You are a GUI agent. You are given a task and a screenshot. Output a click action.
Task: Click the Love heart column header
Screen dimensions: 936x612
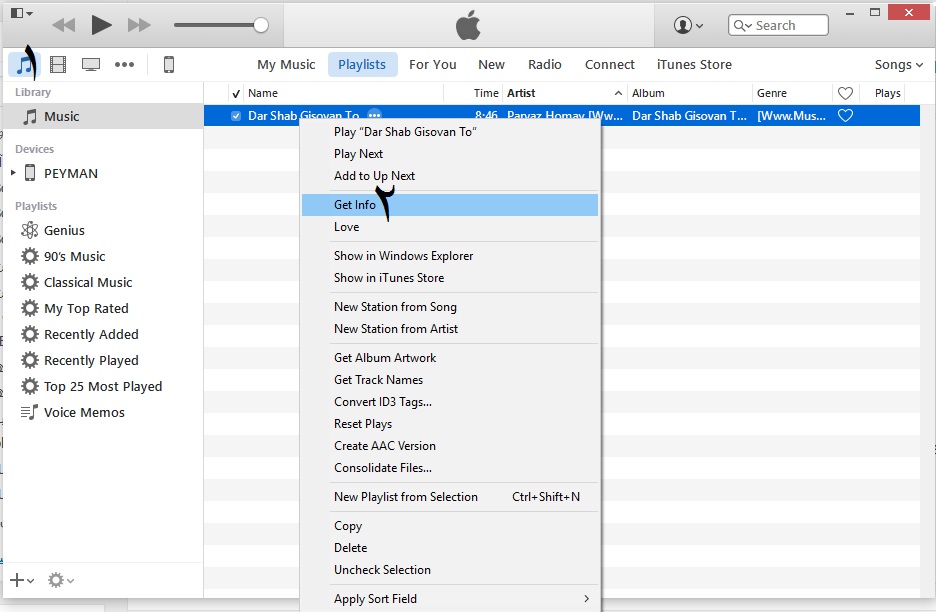(x=845, y=93)
